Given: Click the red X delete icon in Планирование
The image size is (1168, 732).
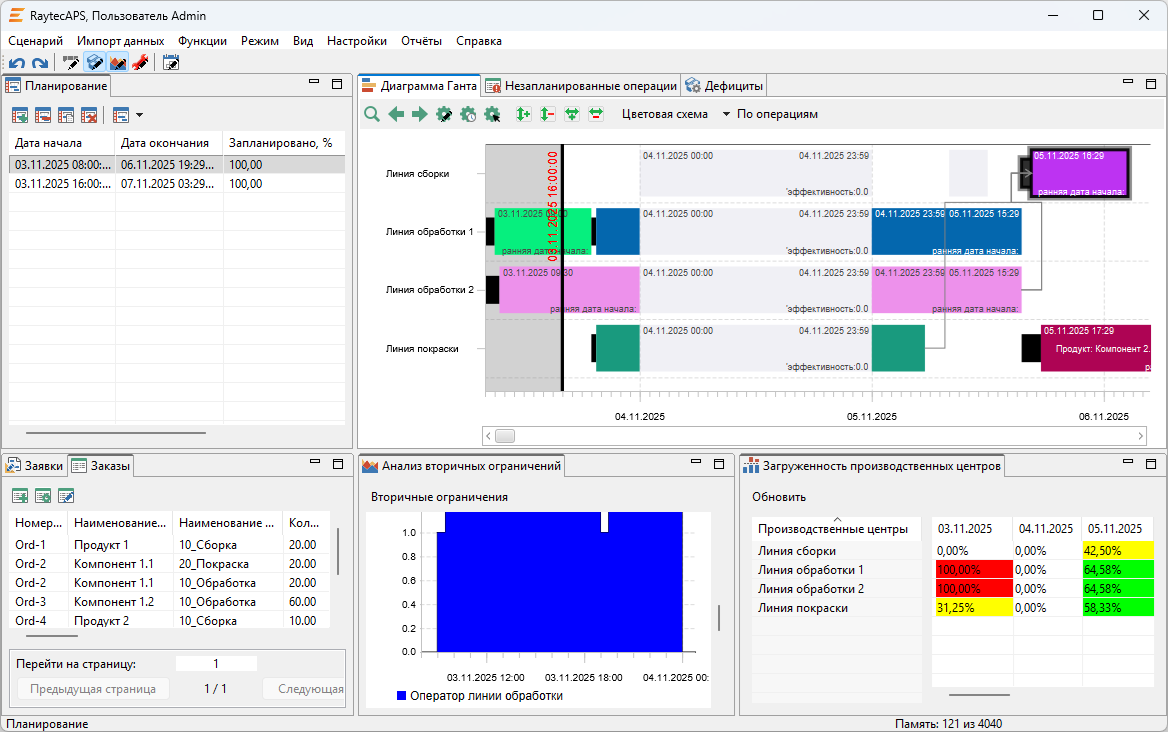Looking at the screenshot, I should (89, 115).
